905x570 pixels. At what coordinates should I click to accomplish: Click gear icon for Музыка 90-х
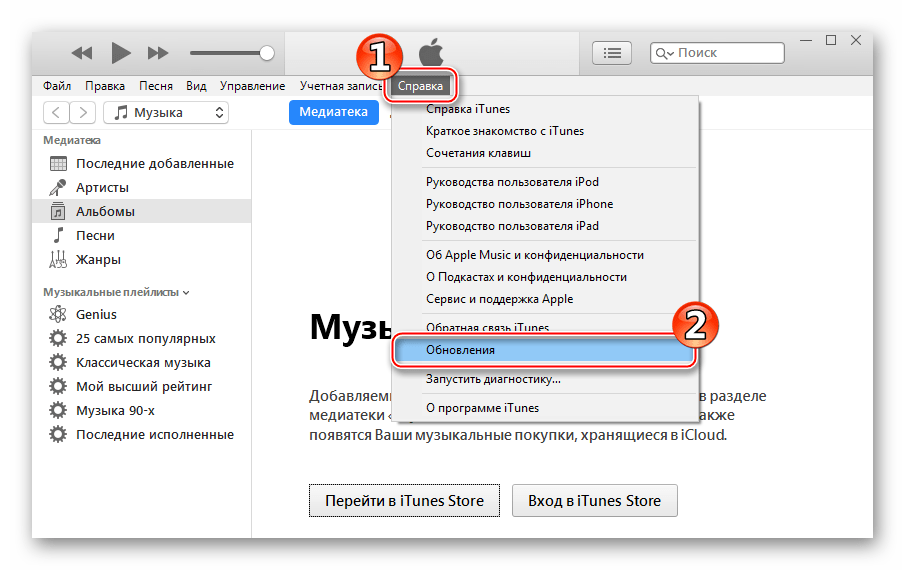point(58,410)
